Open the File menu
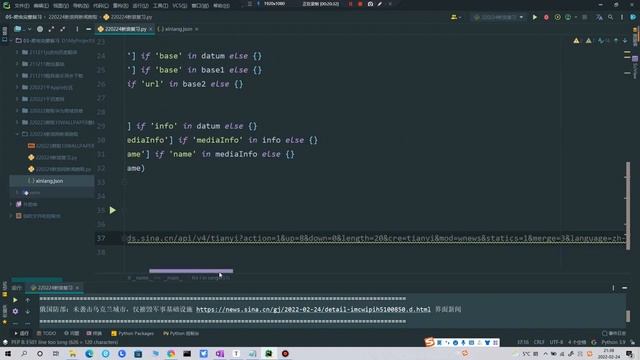The image size is (640, 360). [22, 6]
